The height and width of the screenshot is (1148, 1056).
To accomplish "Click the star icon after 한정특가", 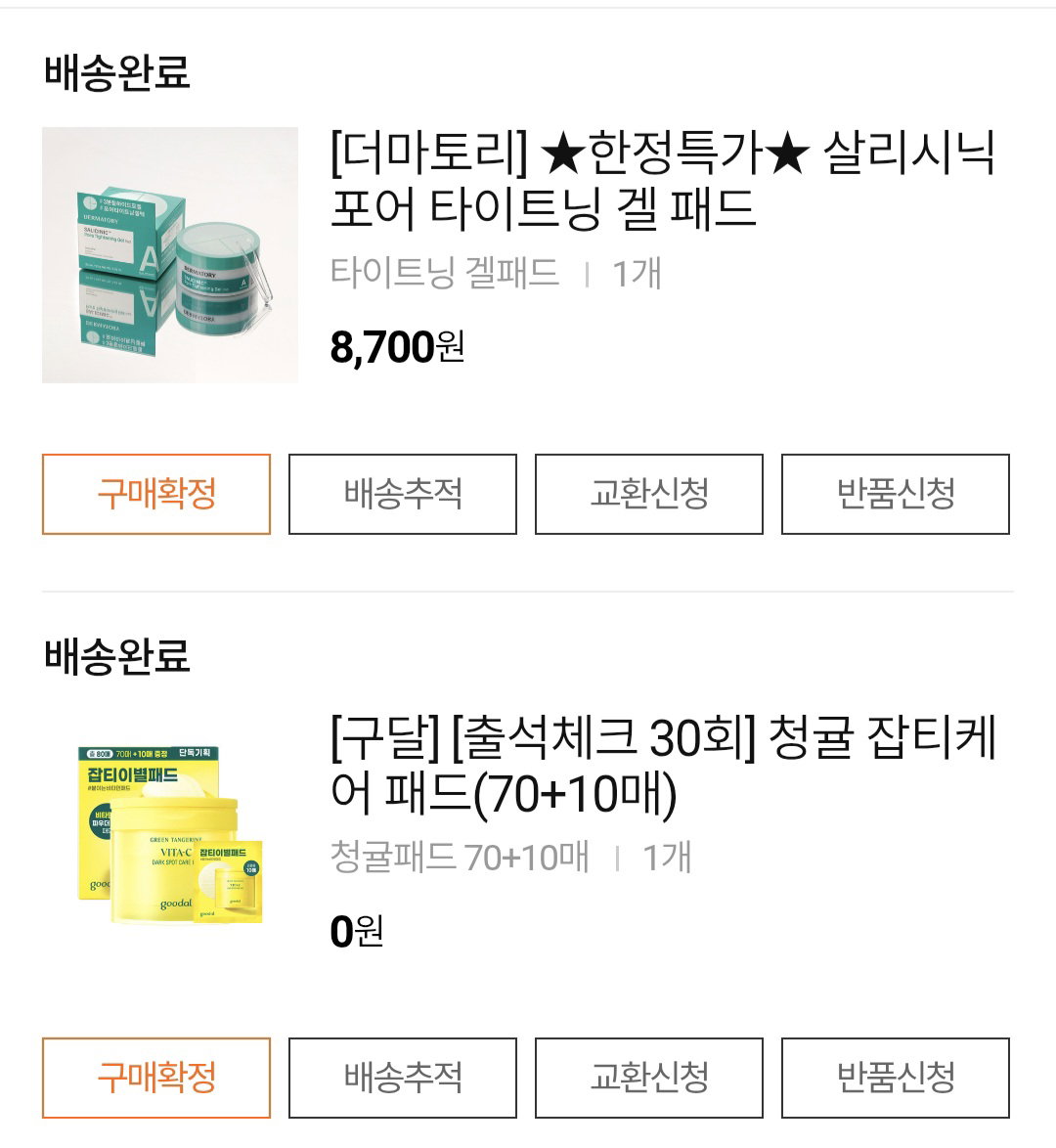I will point(788,154).
